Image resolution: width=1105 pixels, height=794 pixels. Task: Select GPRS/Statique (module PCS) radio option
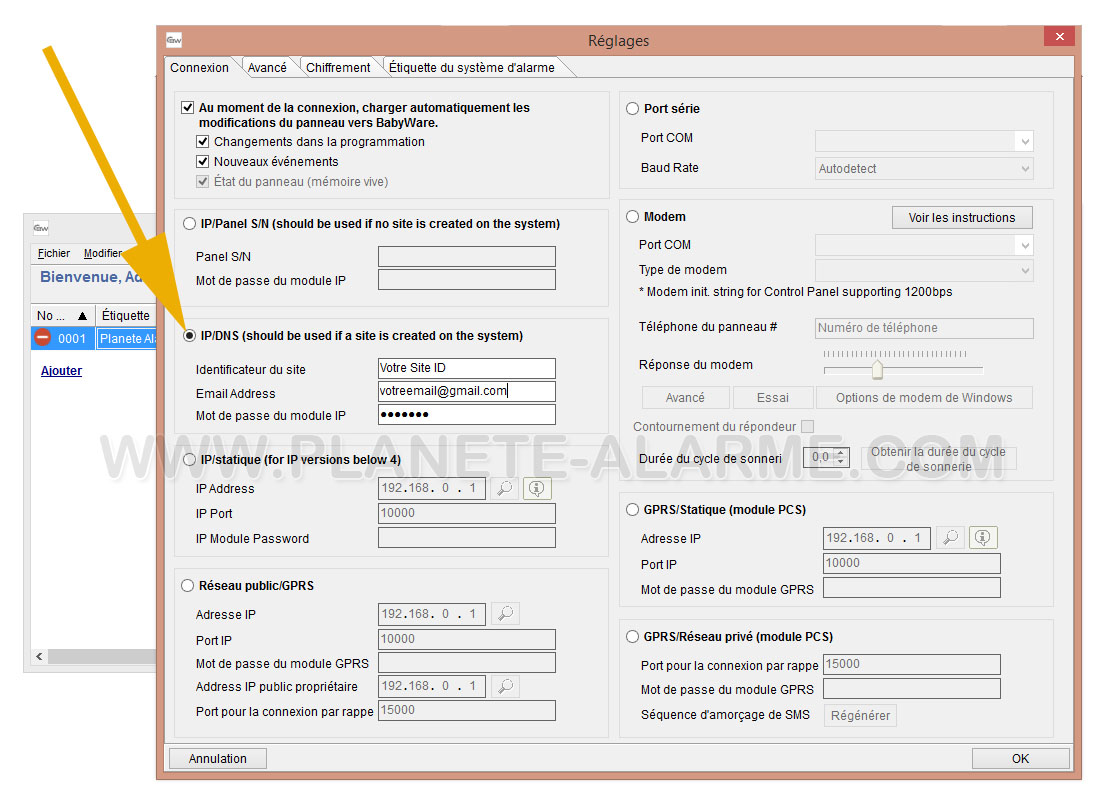tap(632, 509)
